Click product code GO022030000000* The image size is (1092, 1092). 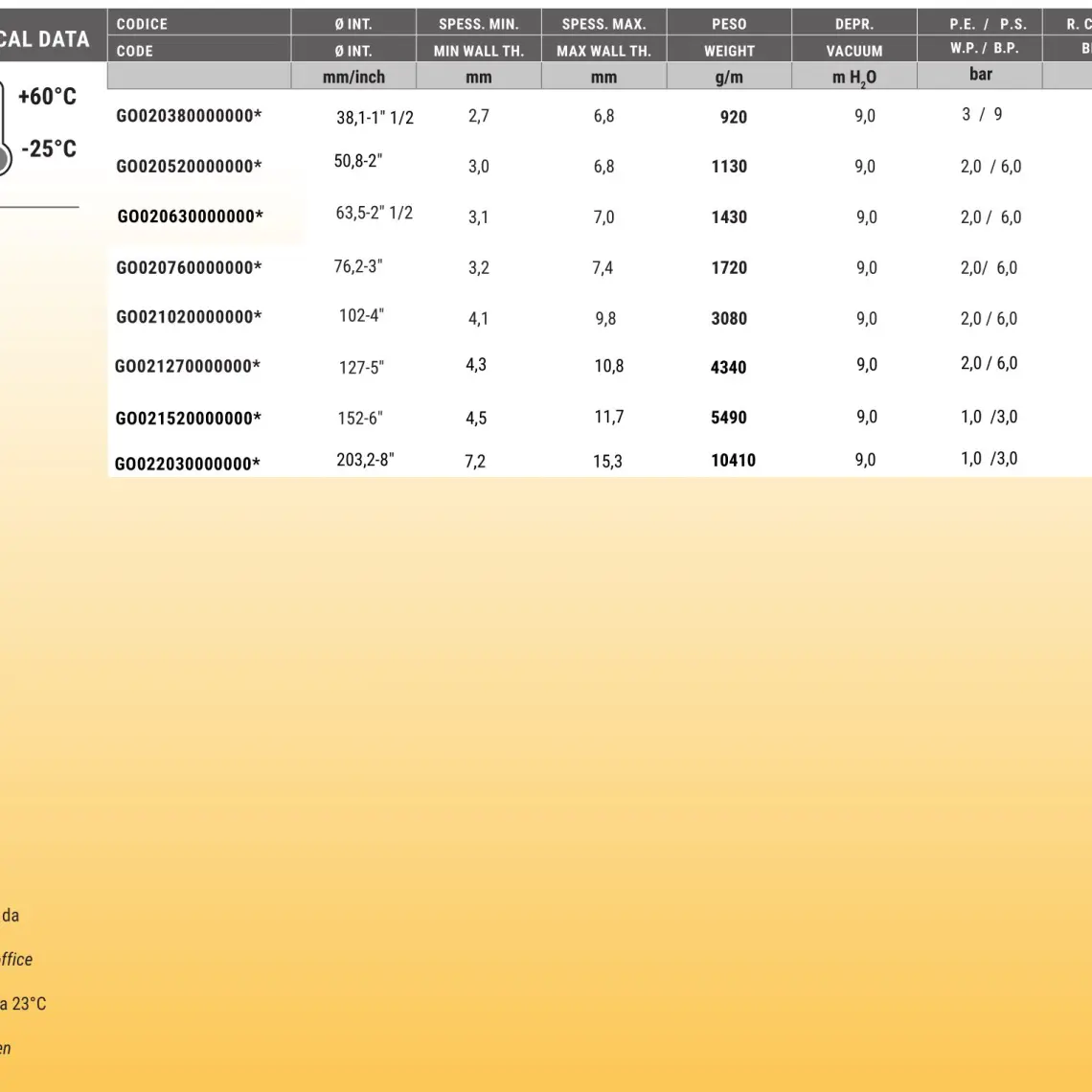tap(188, 465)
